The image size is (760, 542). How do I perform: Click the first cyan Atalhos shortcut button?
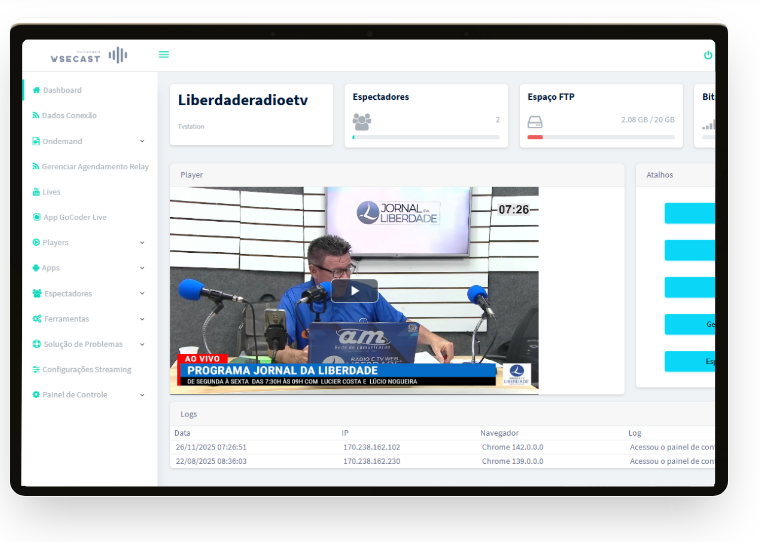689,213
